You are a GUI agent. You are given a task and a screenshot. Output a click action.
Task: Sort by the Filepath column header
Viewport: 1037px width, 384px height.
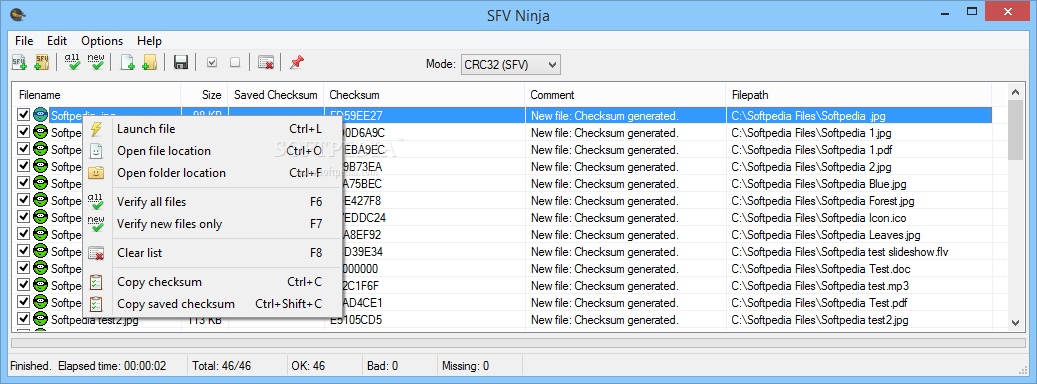(x=859, y=95)
